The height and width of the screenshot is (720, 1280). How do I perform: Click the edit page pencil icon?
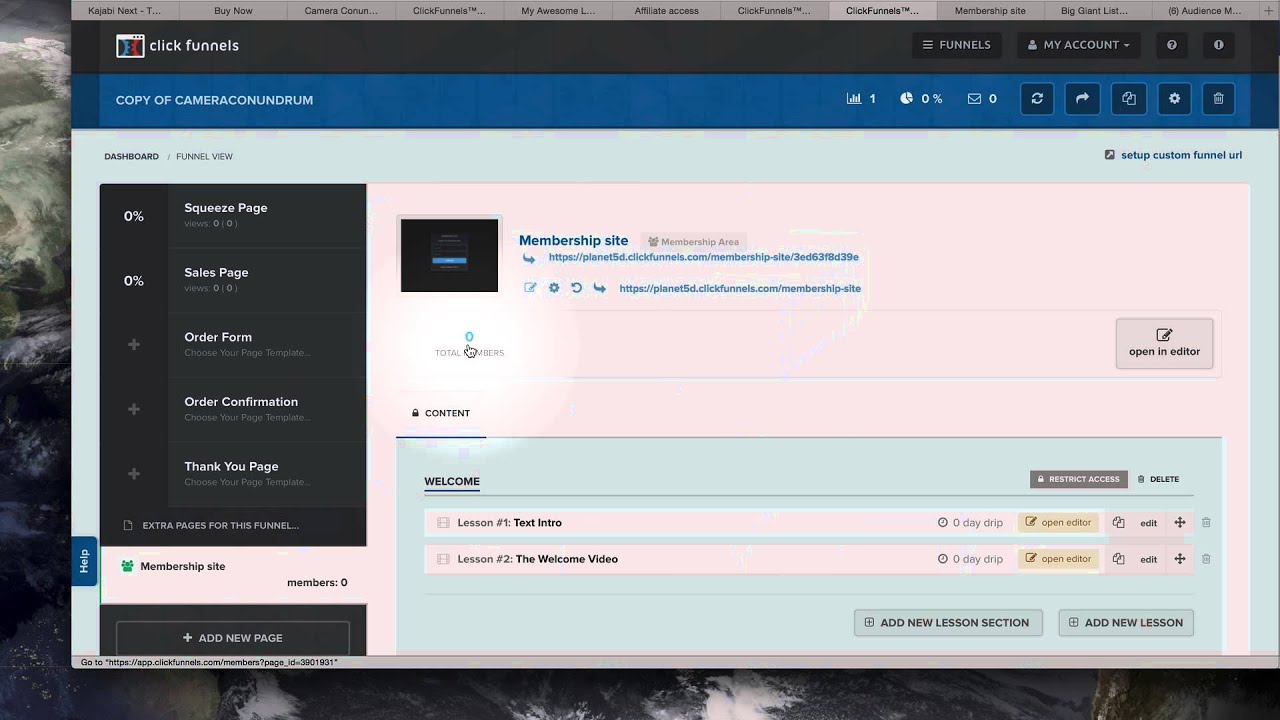(530, 288)
